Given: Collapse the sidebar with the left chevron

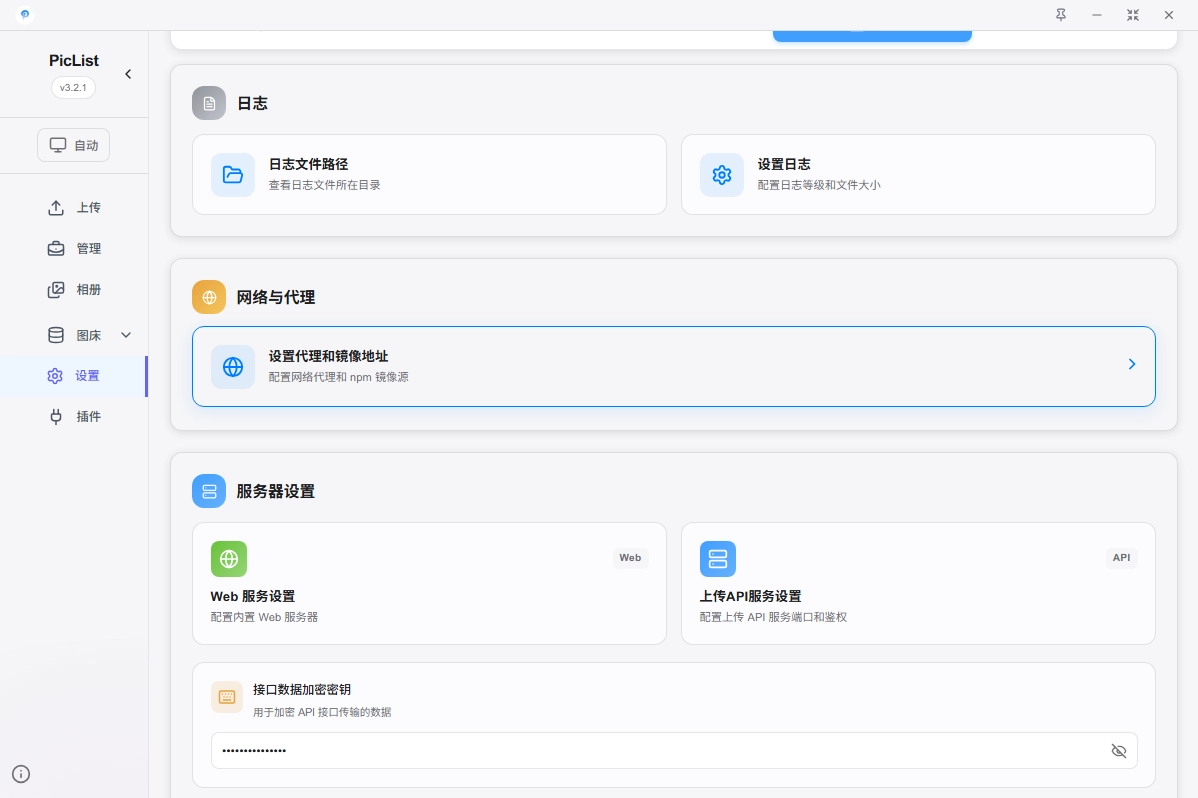Looking at the screenshot, I should (128, 74).
